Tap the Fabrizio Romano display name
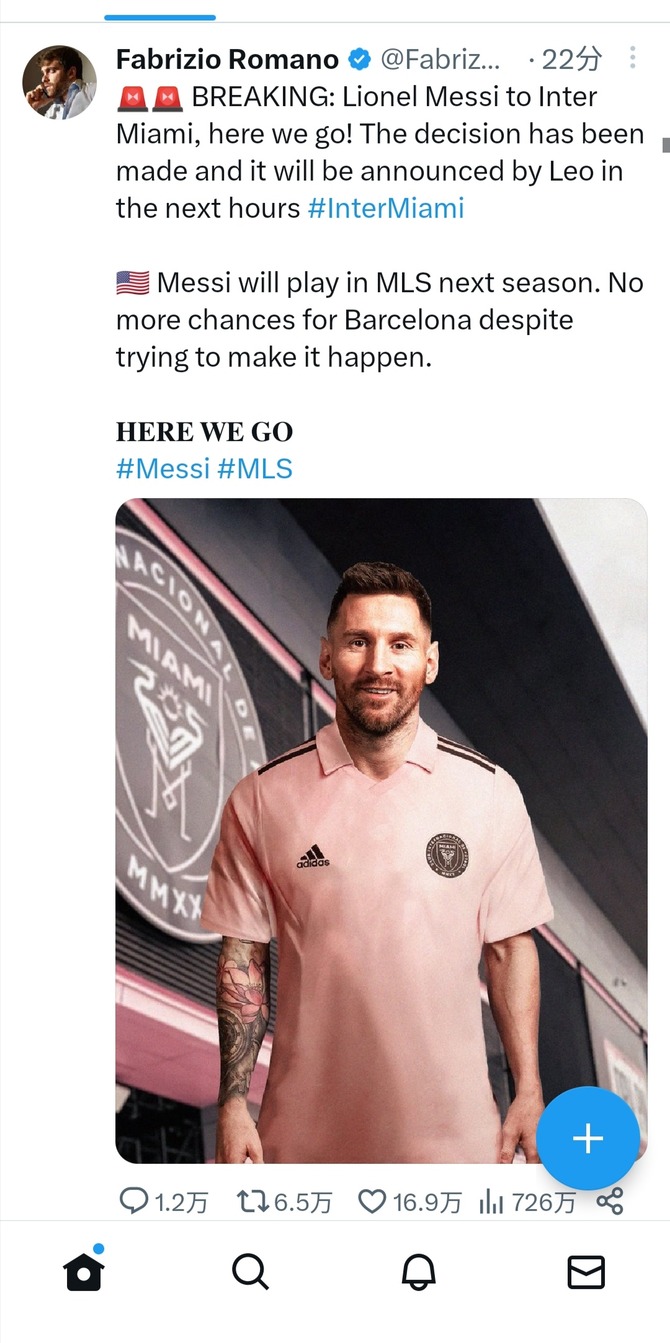 (227, 60)
